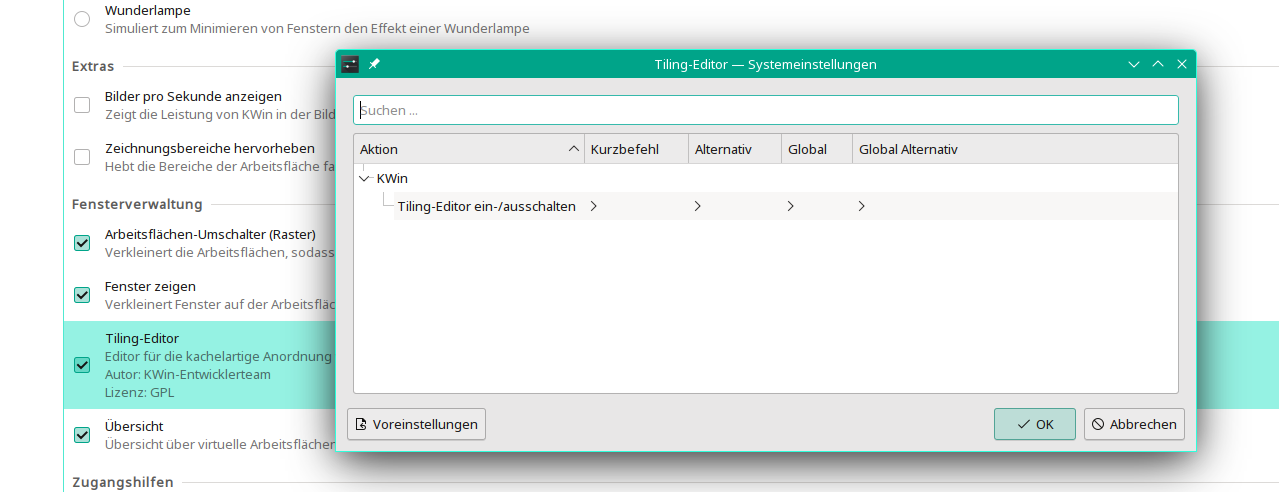Click the window menu icon in the dialog title bar

[350, 64]
